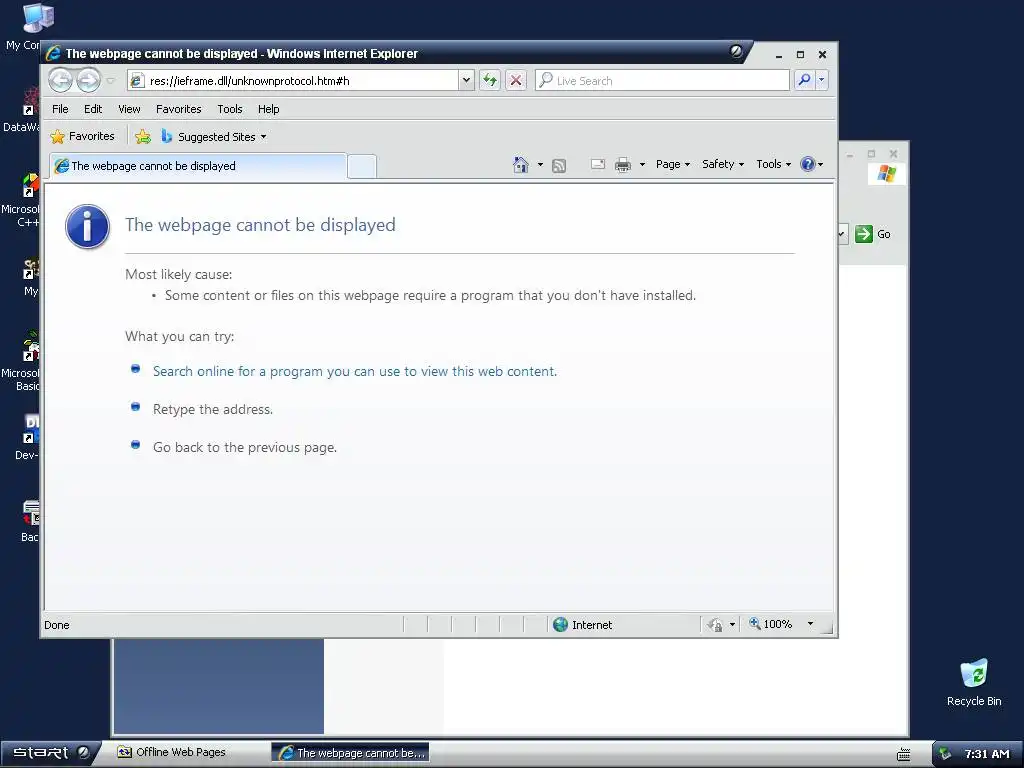
Task: Open the Help menu
Action: coord(268,109)
